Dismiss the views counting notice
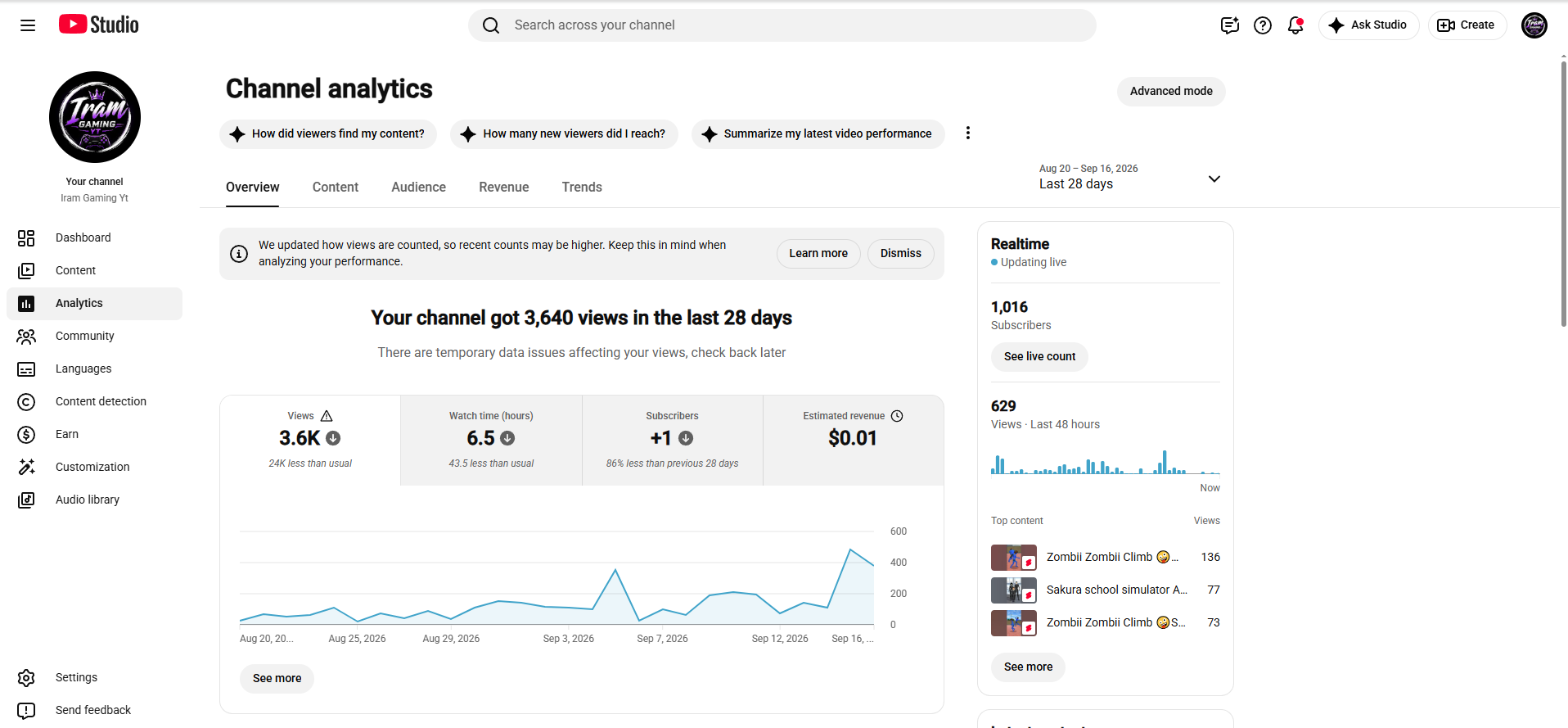The height and width of the screenshot is (728, 1568). coord(901,253)
